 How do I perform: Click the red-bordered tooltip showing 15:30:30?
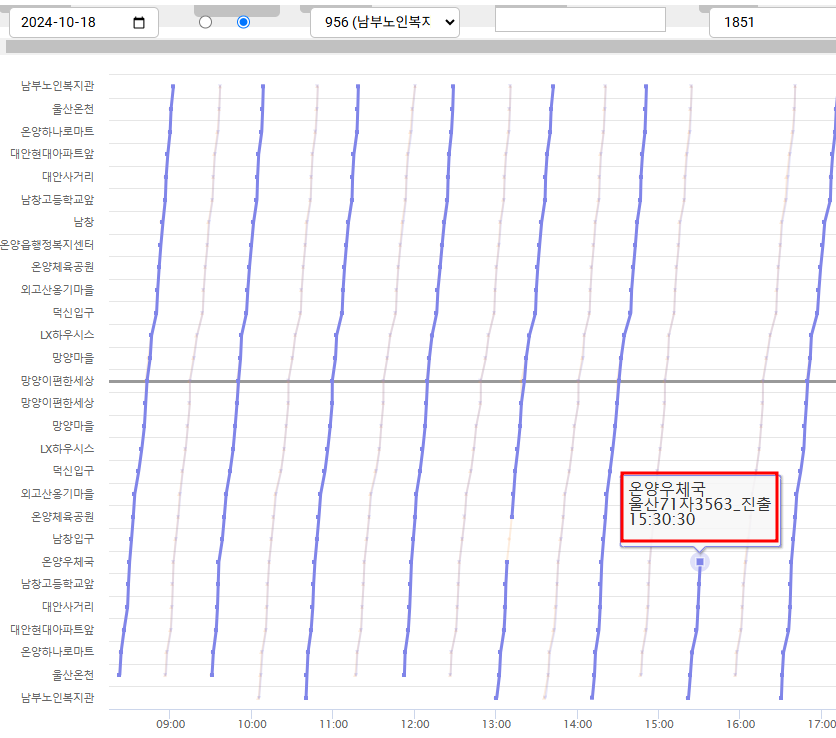(x=698, y=507)
